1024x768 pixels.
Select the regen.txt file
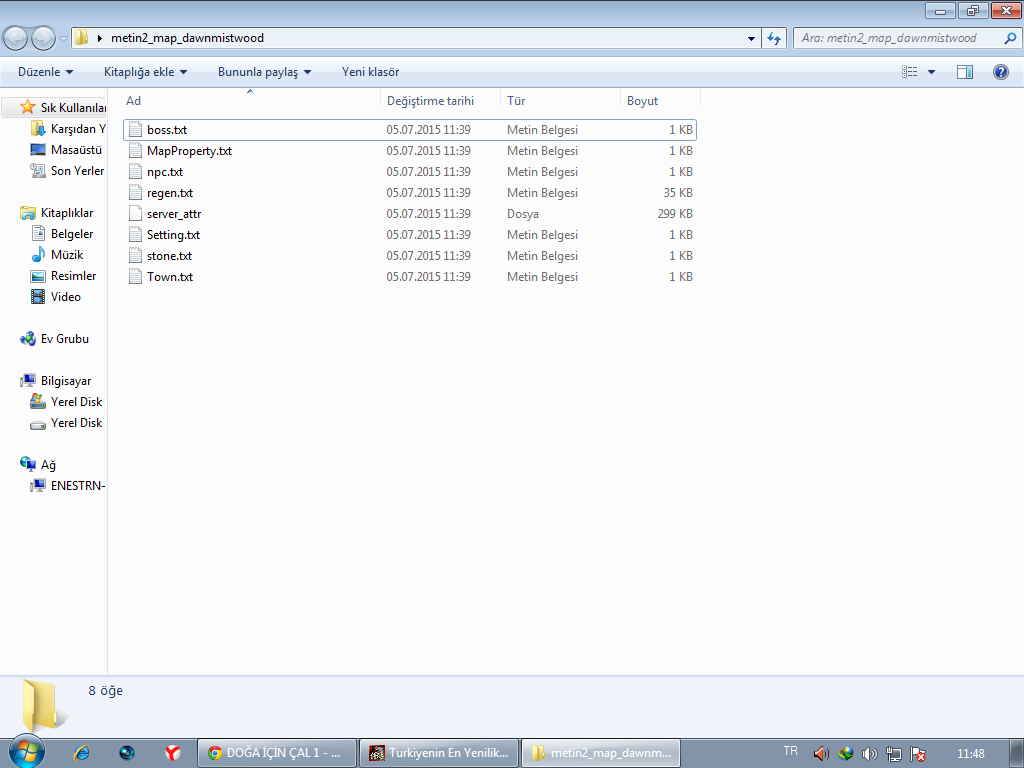point(409,193)
